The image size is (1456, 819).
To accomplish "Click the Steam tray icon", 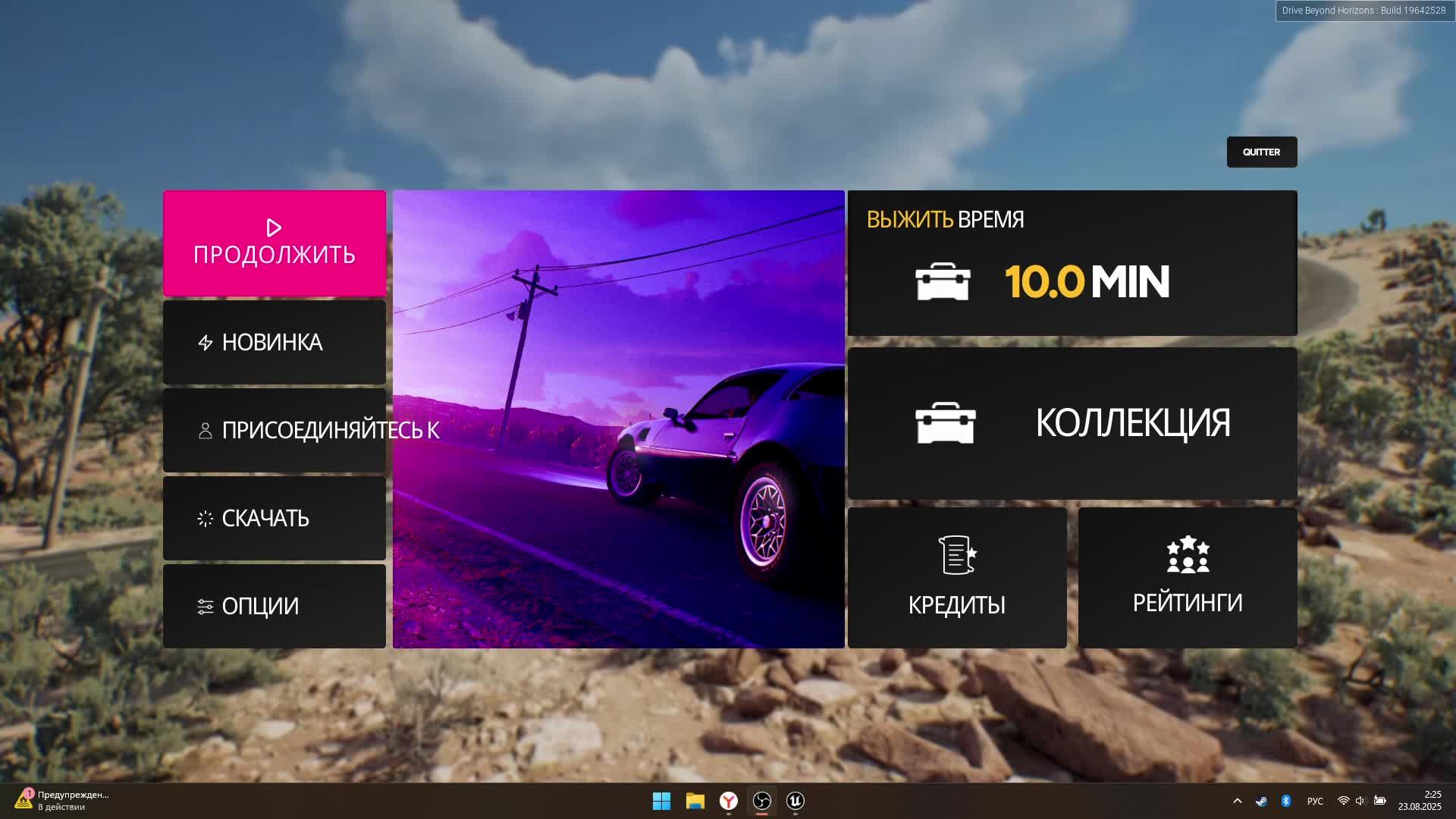I will point(1261,801).
